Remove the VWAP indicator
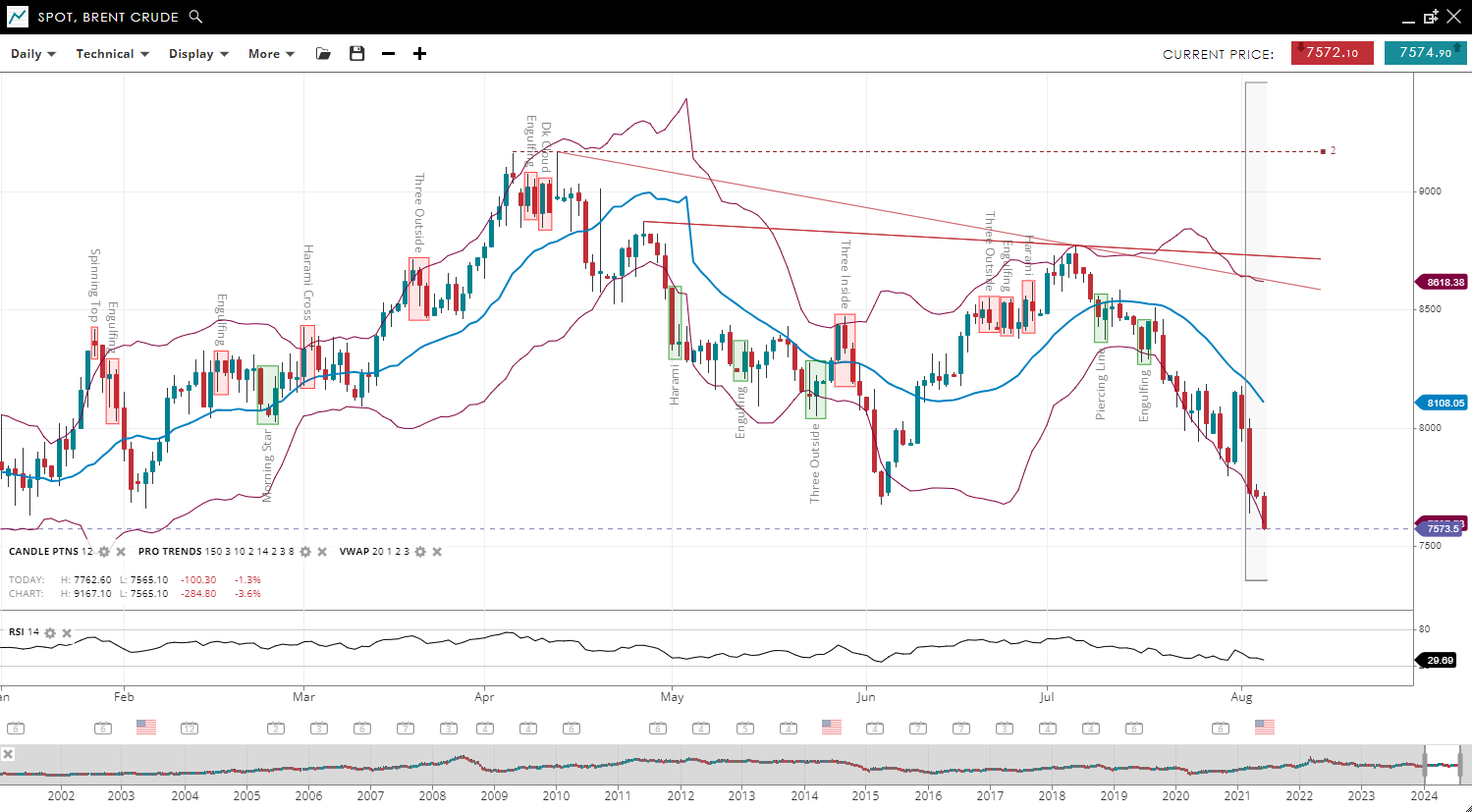 click(437, 552)
